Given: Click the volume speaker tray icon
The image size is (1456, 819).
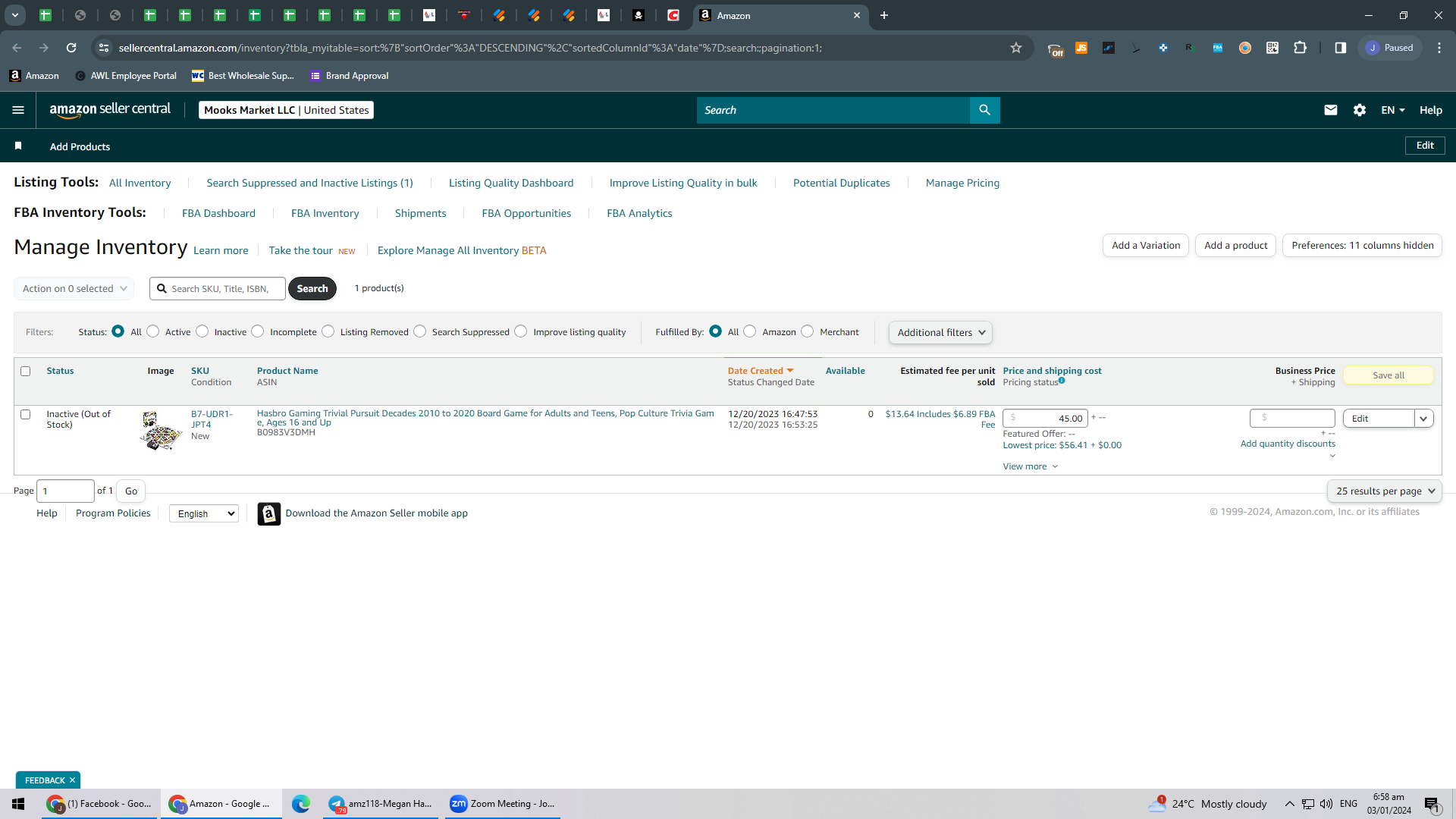Looking at the screenshot, I should click(x=1326, y=804).
